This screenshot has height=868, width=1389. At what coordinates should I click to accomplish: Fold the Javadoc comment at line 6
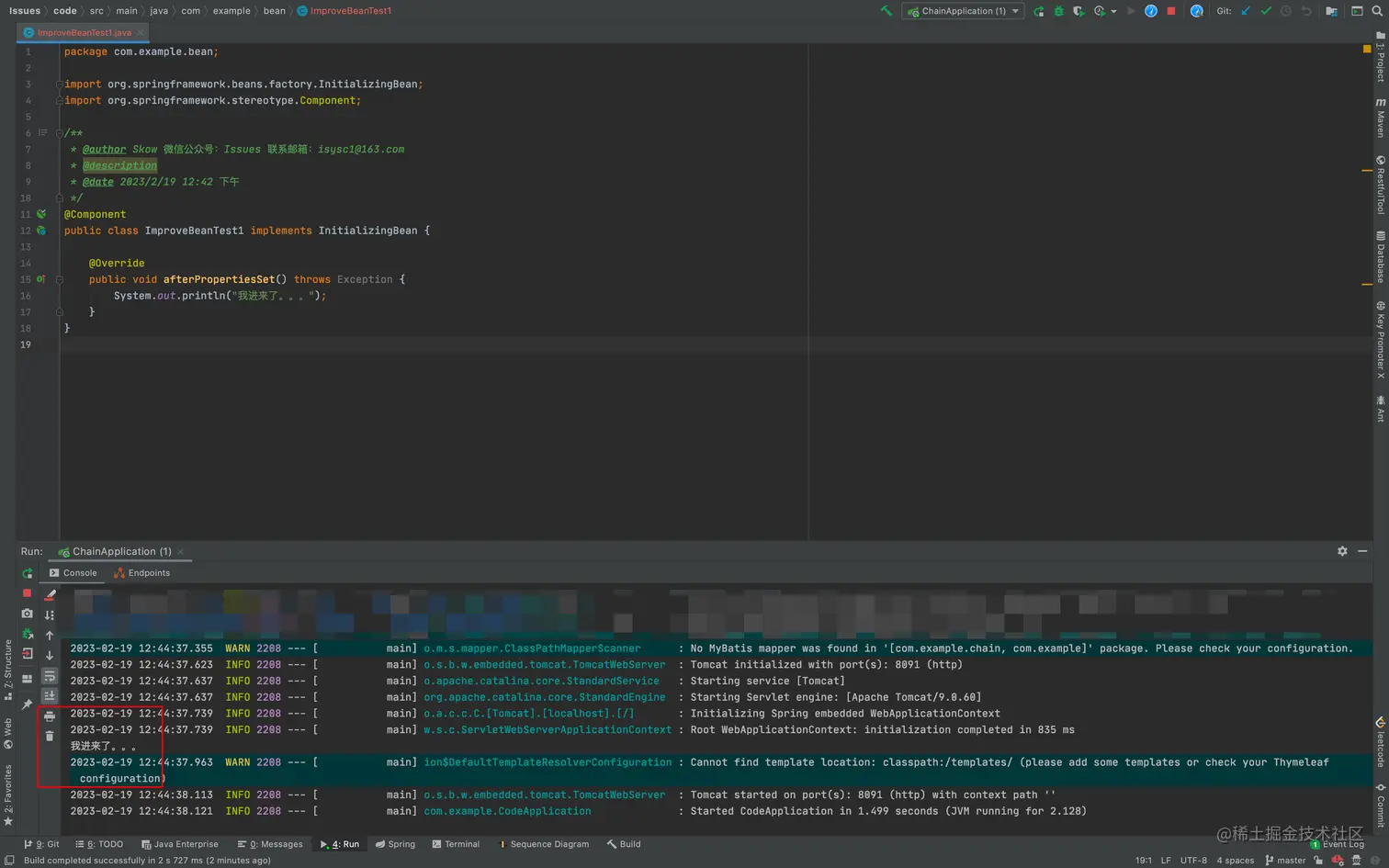pyautogui.click(x=60, y=133)
